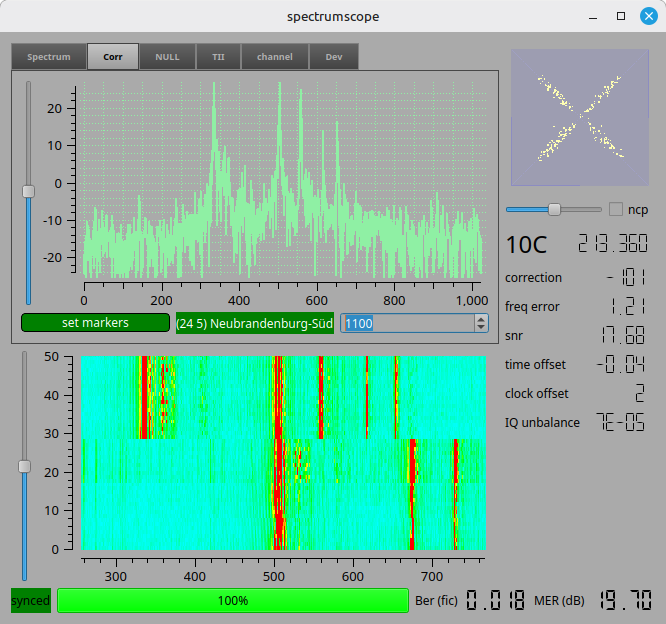Screen dimensions: 666x624
Task: Click the waterfall spectrogram display
Action: tap(282, 452)
